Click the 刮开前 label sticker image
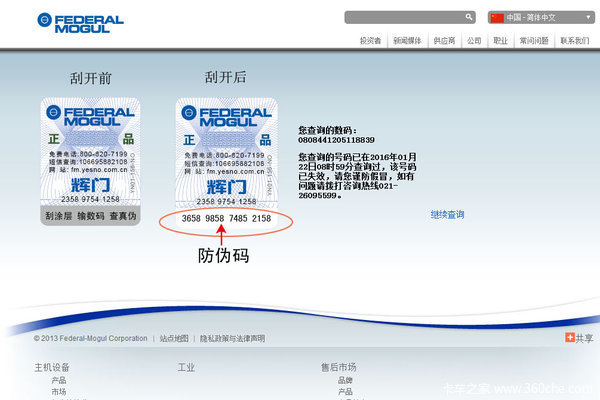Screen dimensions: 600x400 90,160
